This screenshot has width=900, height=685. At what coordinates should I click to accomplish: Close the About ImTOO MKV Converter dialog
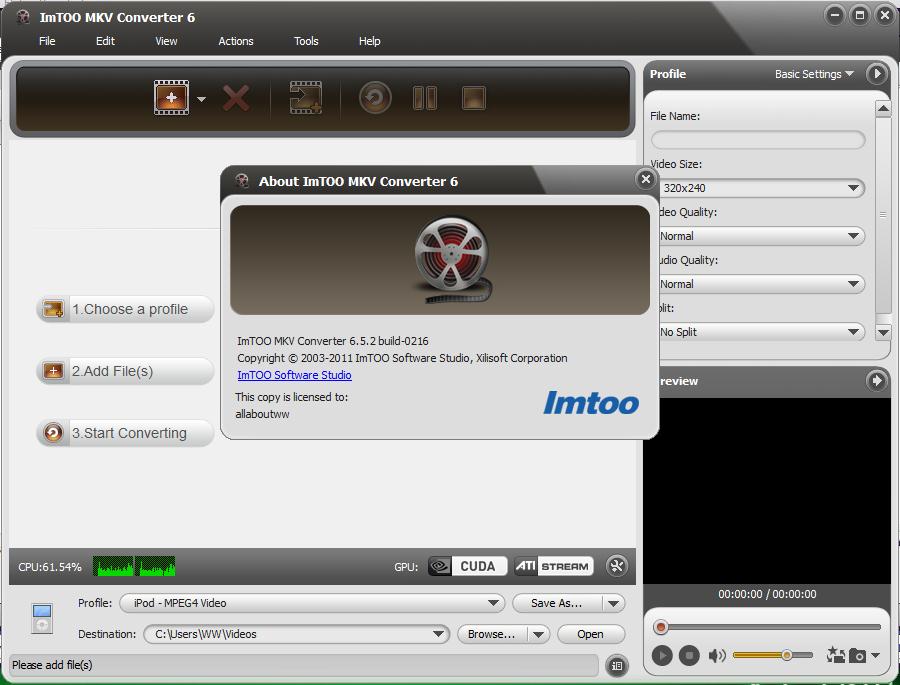[x=646, y=179]
